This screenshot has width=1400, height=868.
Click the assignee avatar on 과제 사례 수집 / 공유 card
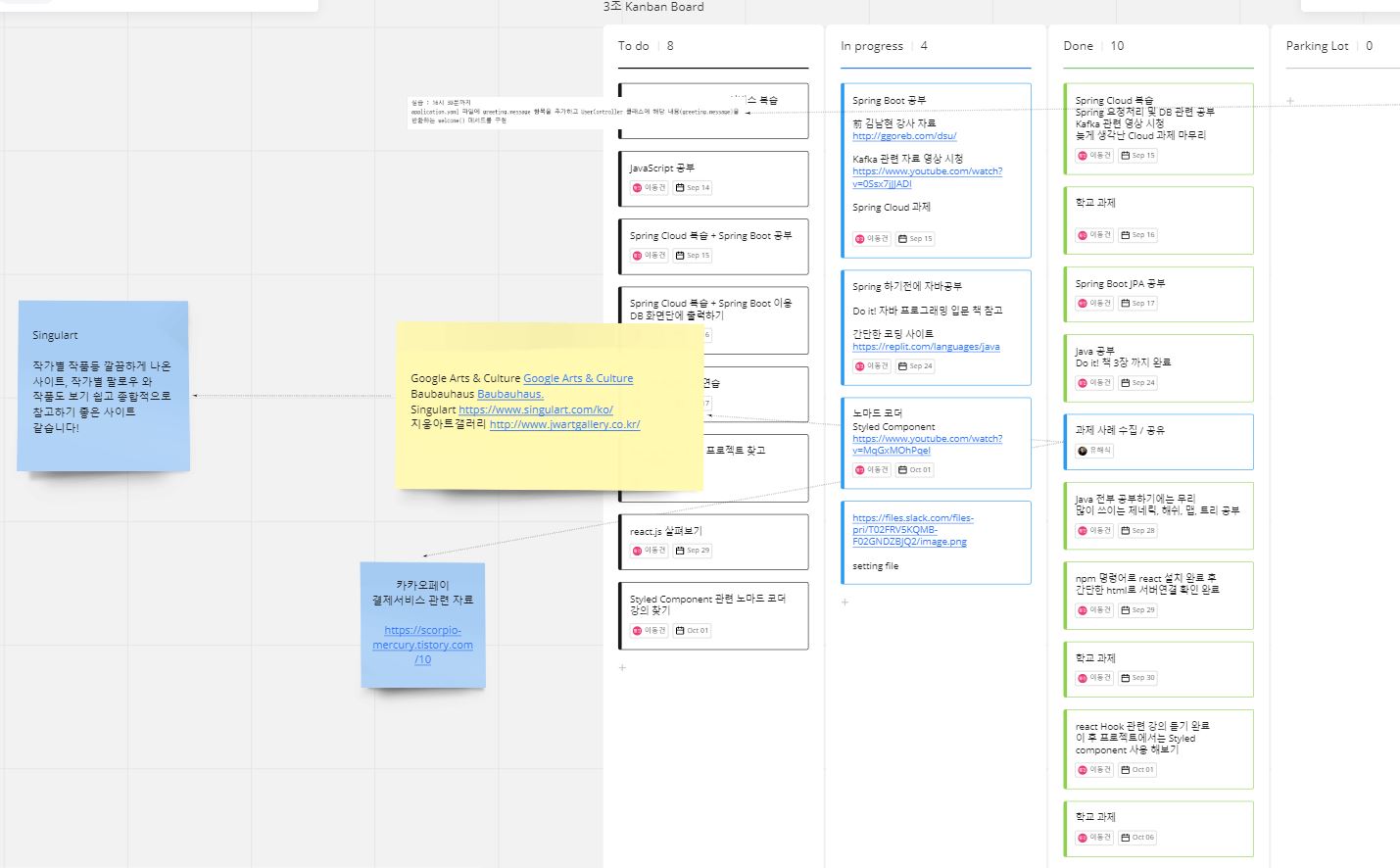click(1083, 451)
